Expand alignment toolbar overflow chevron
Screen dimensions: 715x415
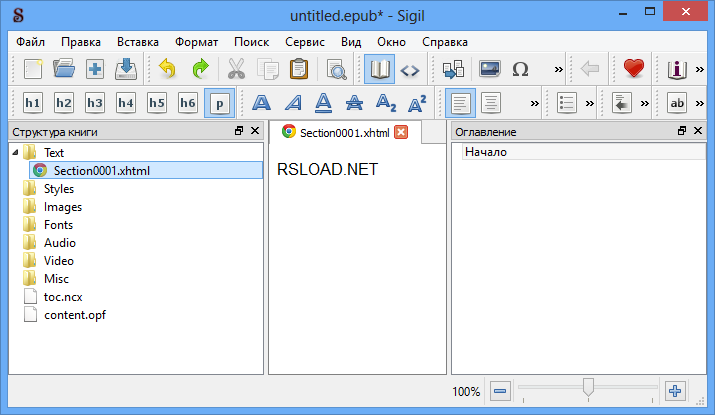pos(535,104)
